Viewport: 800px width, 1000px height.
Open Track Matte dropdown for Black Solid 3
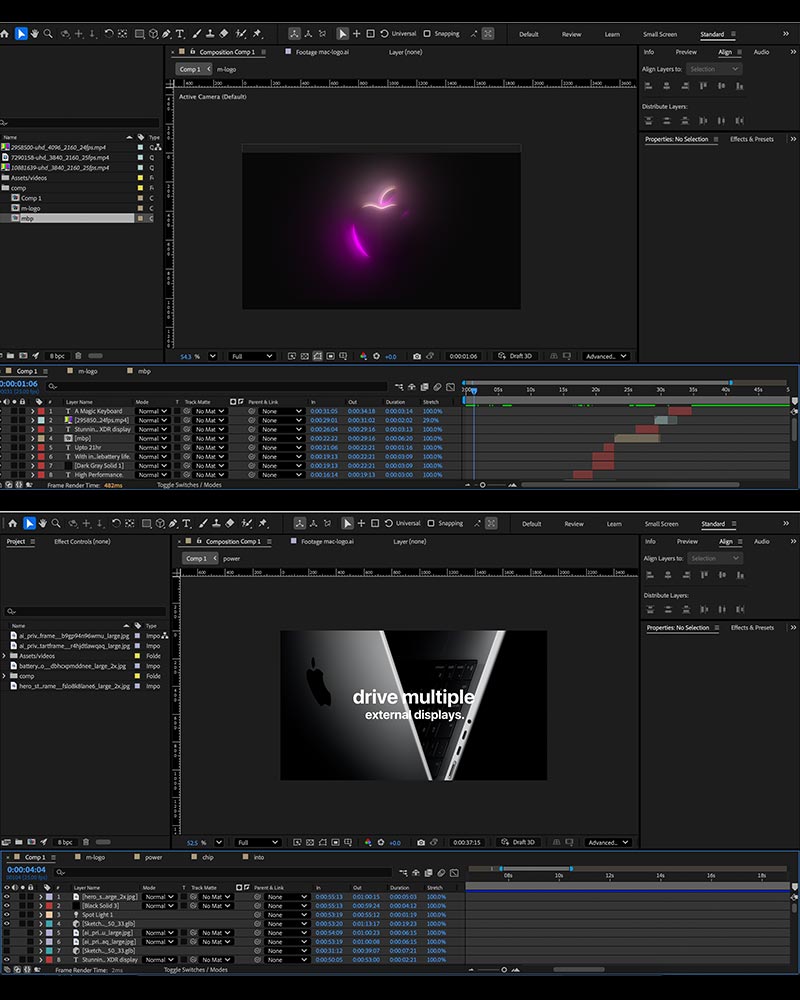213,906
